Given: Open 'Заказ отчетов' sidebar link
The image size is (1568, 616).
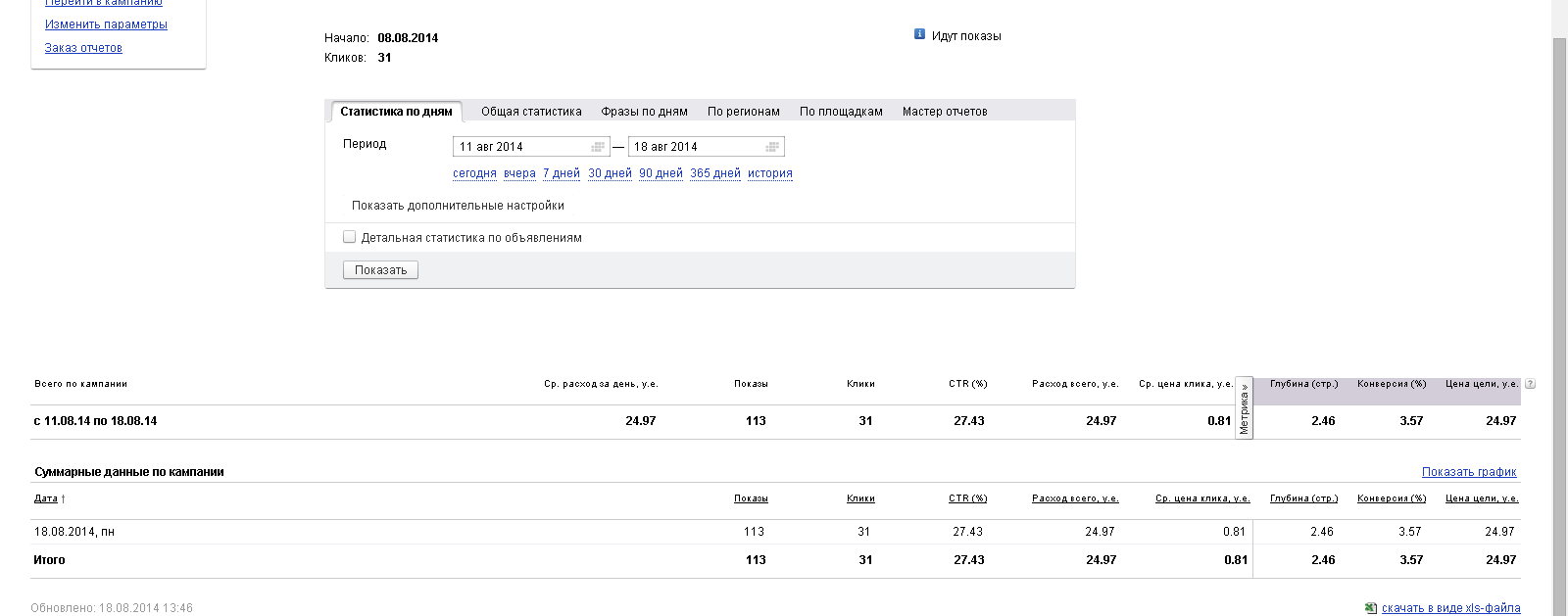Looking at the screenshot, I should coord(83,48).
